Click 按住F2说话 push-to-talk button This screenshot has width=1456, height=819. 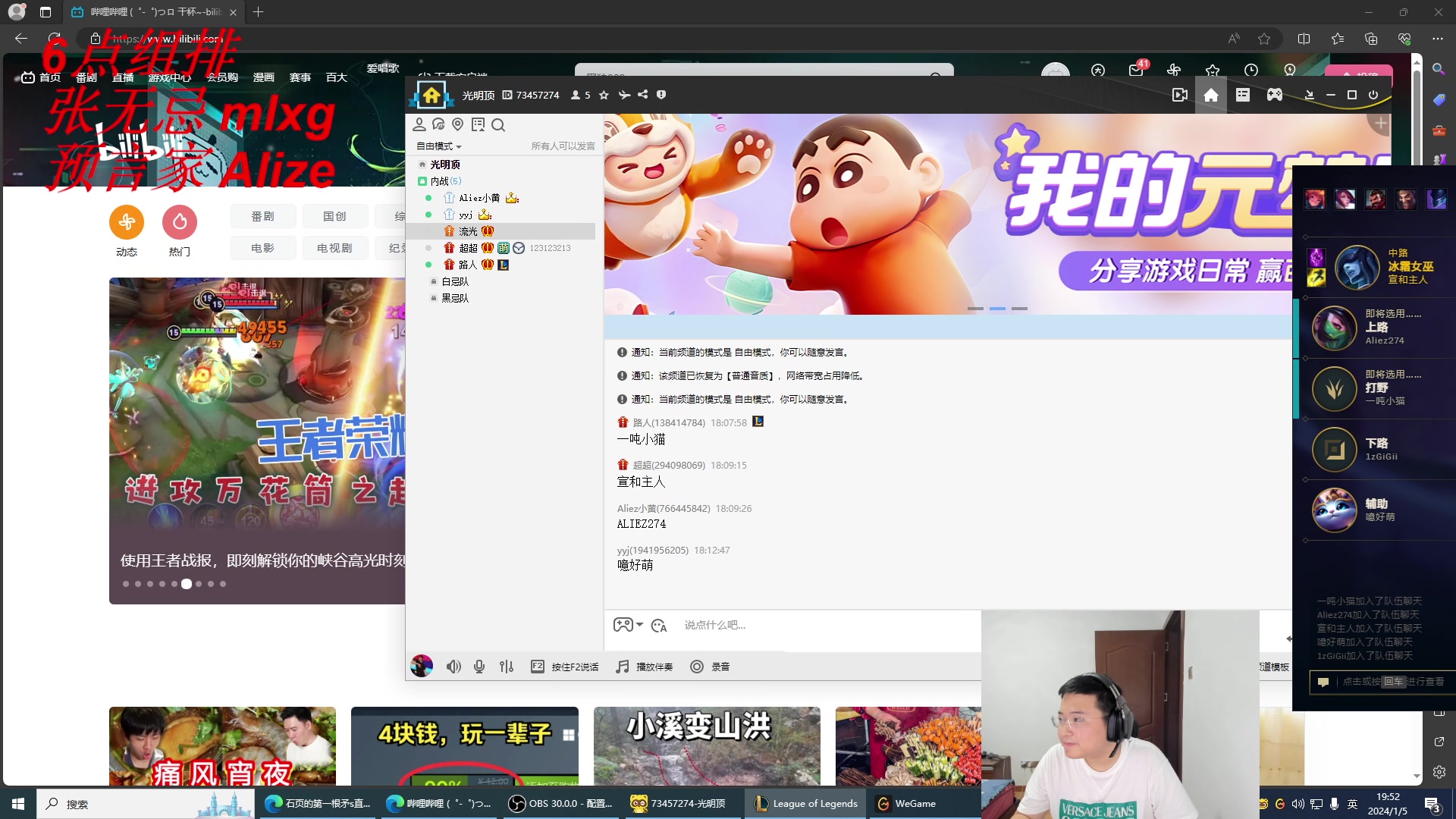click(564, 667)
